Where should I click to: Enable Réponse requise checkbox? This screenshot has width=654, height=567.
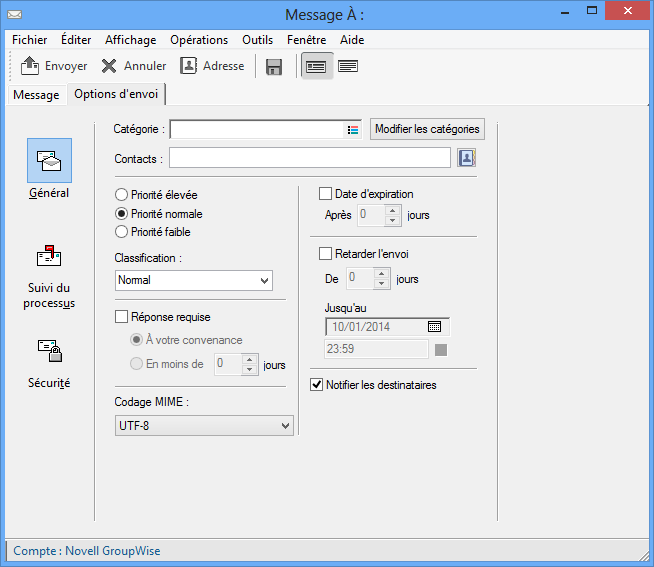(121, 317)
